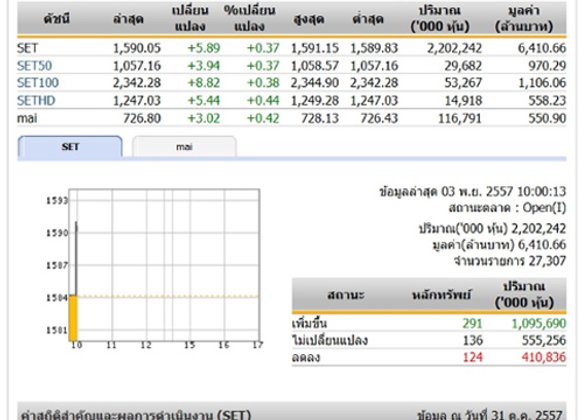
Task: Select advancing securities count 291
Action: pyautogui.click(x=472, y=323)
